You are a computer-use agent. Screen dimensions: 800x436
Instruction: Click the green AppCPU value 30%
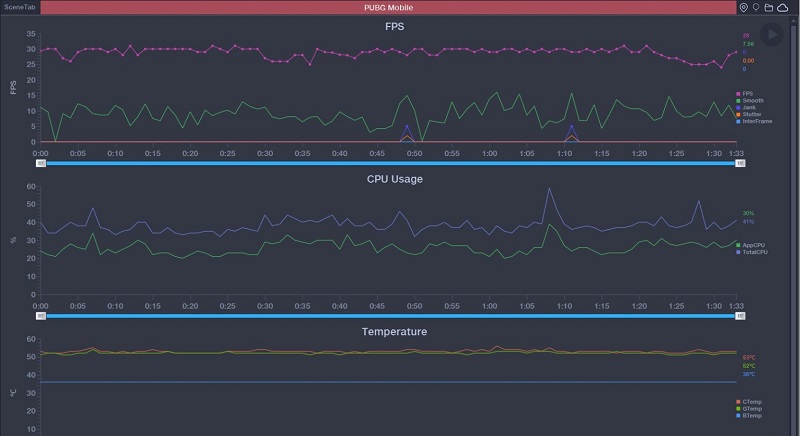pos(748,213)
